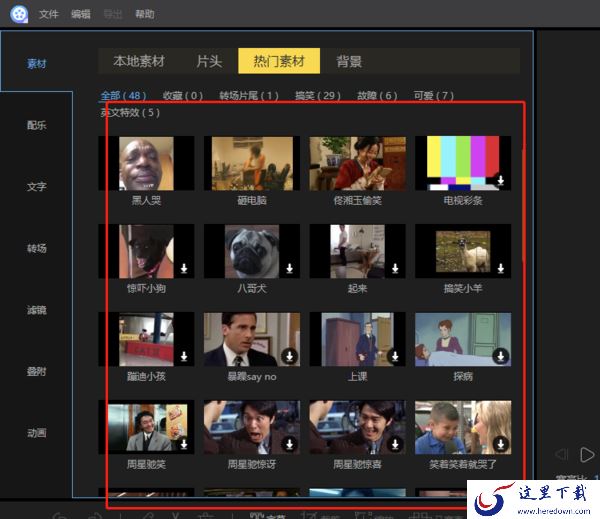Download the 搞笑小羊 clip
This screenshot has width=600, height=519.
[501, 268]
